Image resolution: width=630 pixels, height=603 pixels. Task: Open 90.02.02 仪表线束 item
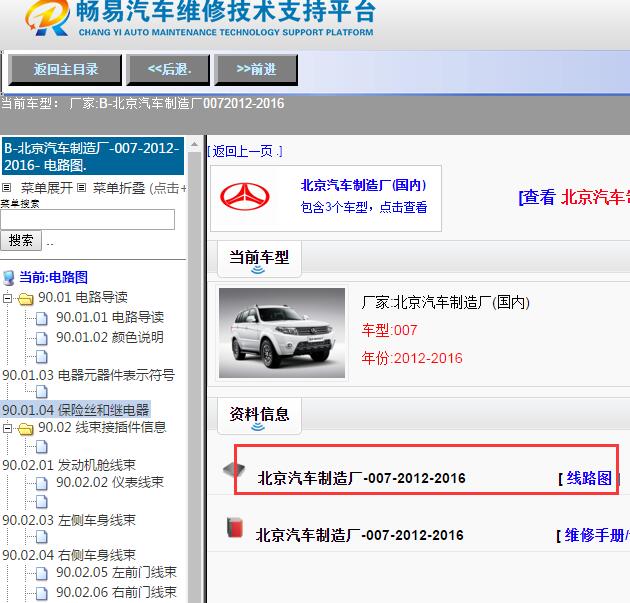[110, 482]
